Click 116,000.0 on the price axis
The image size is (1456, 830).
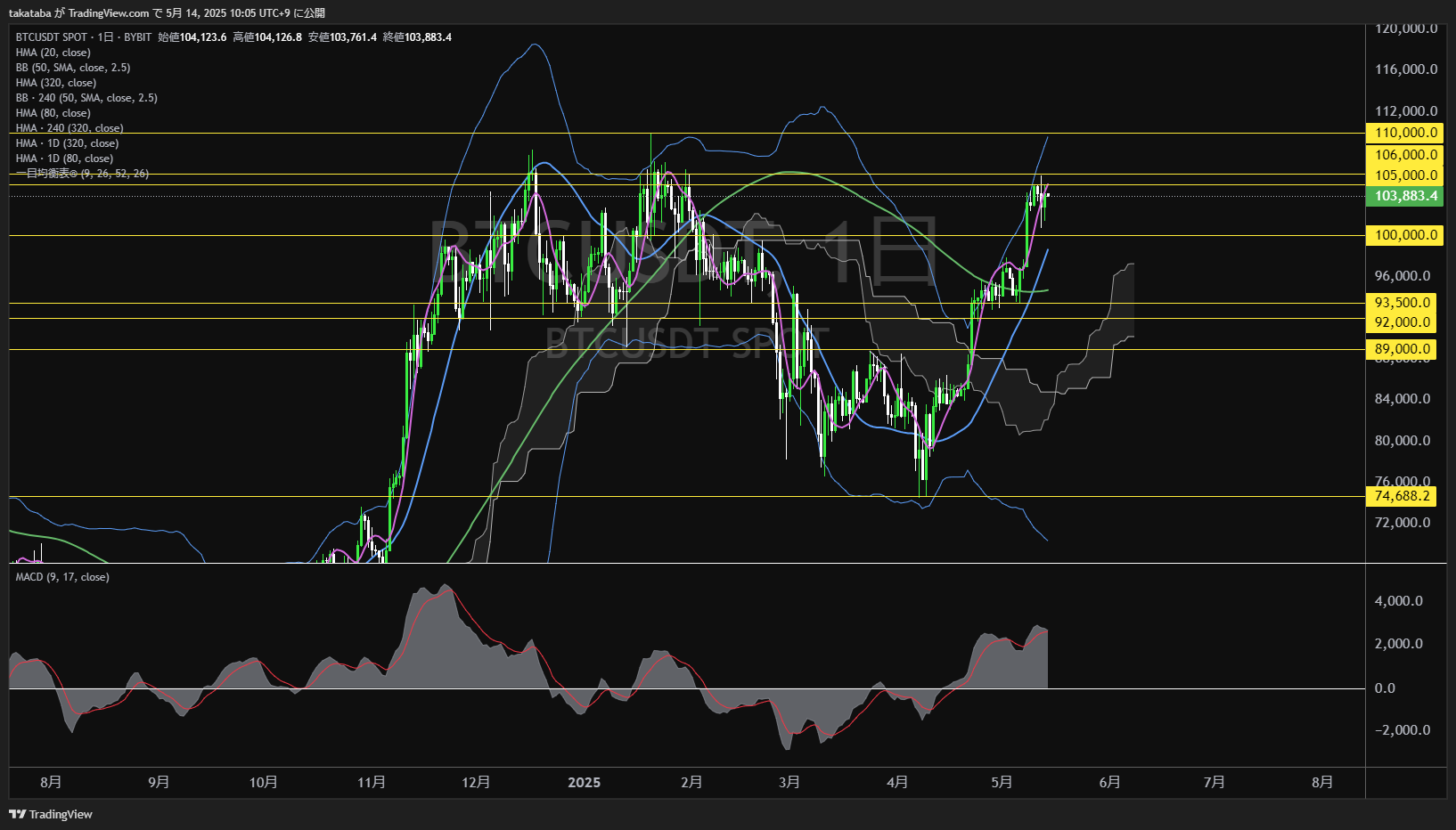pos(1406,69)
